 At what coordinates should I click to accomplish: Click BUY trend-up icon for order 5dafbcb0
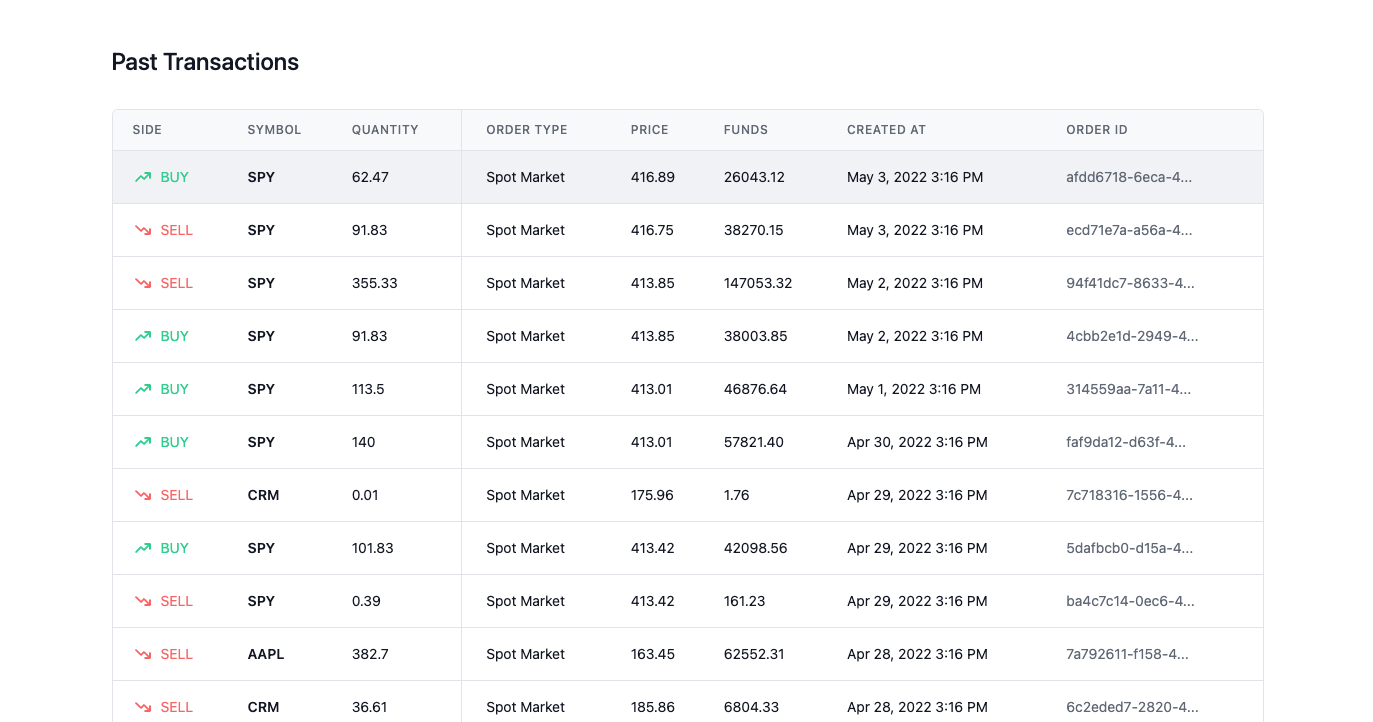pos(143,548)
